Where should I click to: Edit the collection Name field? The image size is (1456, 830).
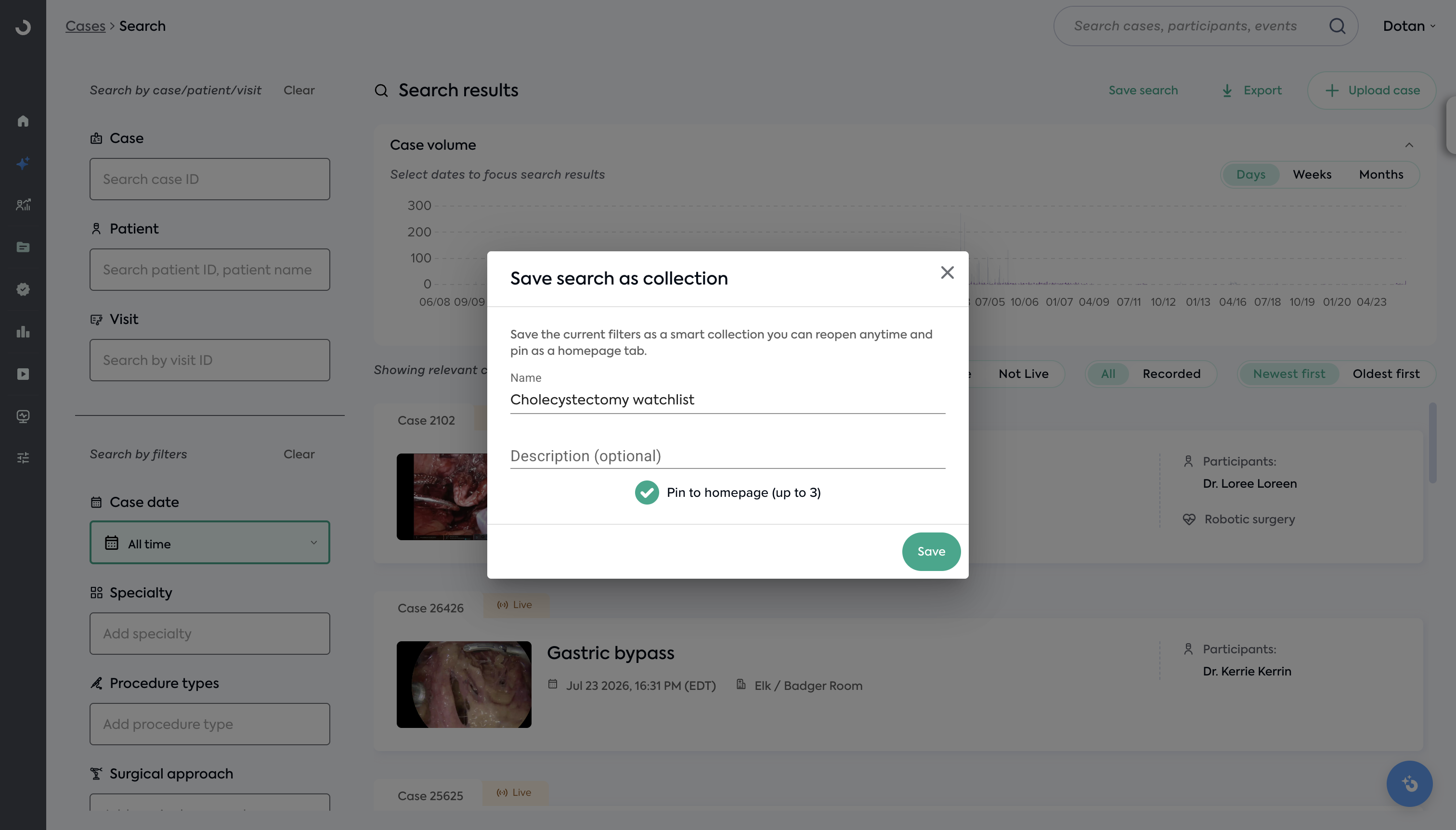tap(728, 400)
